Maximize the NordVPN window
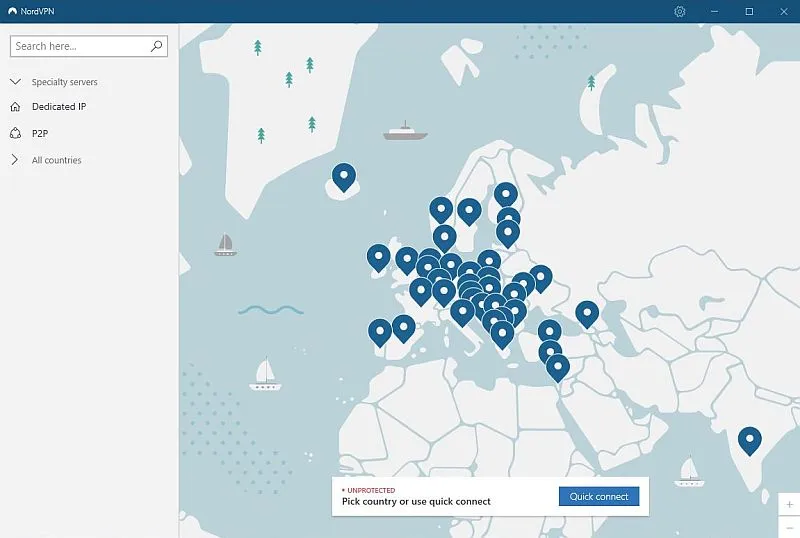Viewport: 800px width, 538px height. point(749,11)
